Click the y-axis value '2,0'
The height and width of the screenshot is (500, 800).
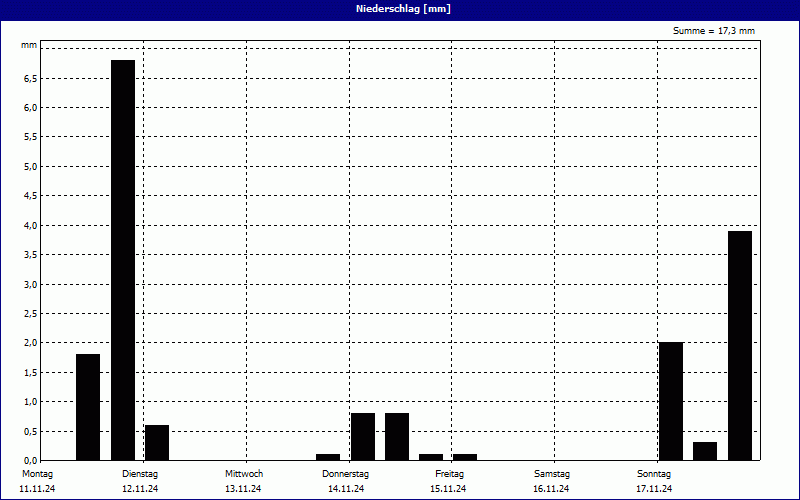point(31,343)
